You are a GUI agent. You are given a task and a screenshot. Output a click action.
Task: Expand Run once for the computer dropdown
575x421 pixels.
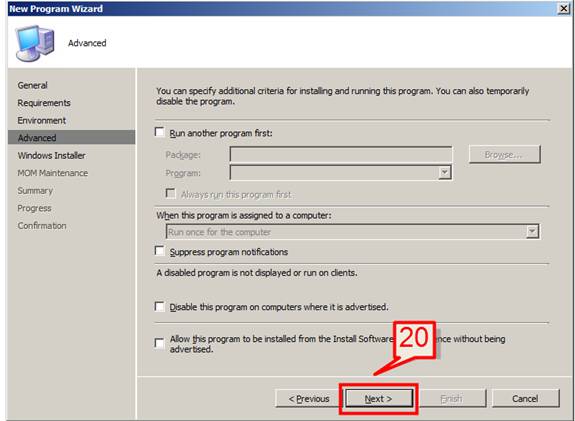coord(532,232)
